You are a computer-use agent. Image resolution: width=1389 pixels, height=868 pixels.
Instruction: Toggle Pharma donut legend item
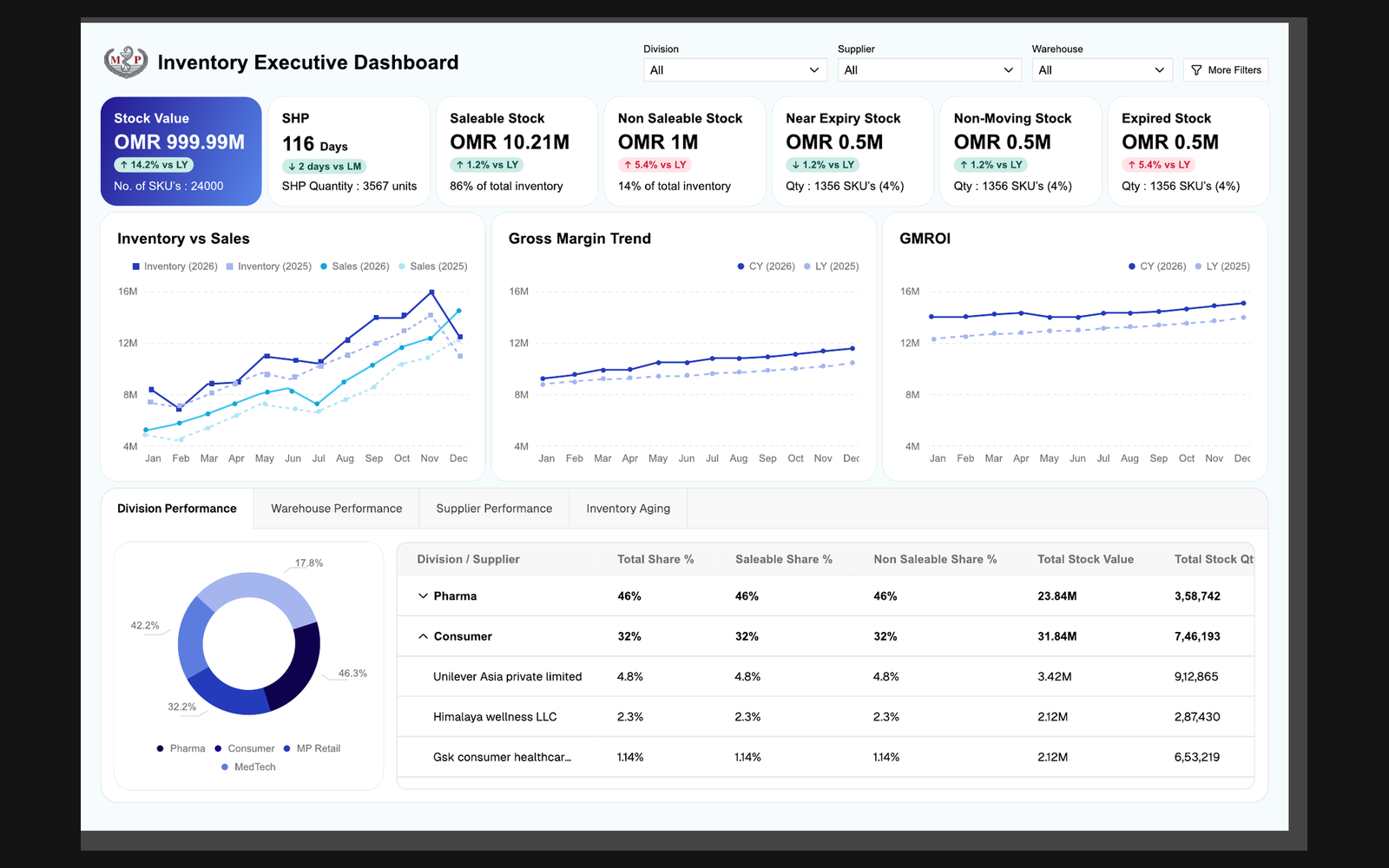click(181, 748)
